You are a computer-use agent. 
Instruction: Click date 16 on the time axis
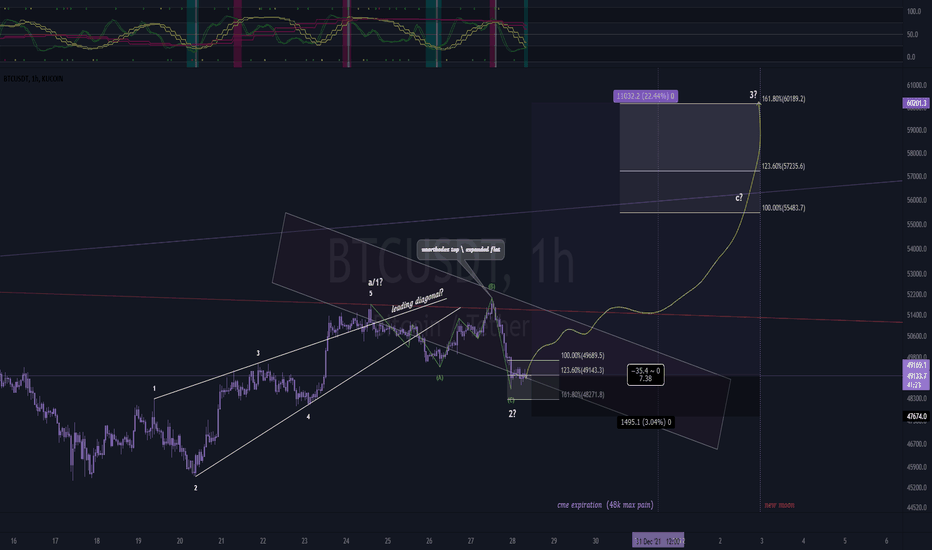(x=13, y=541)
